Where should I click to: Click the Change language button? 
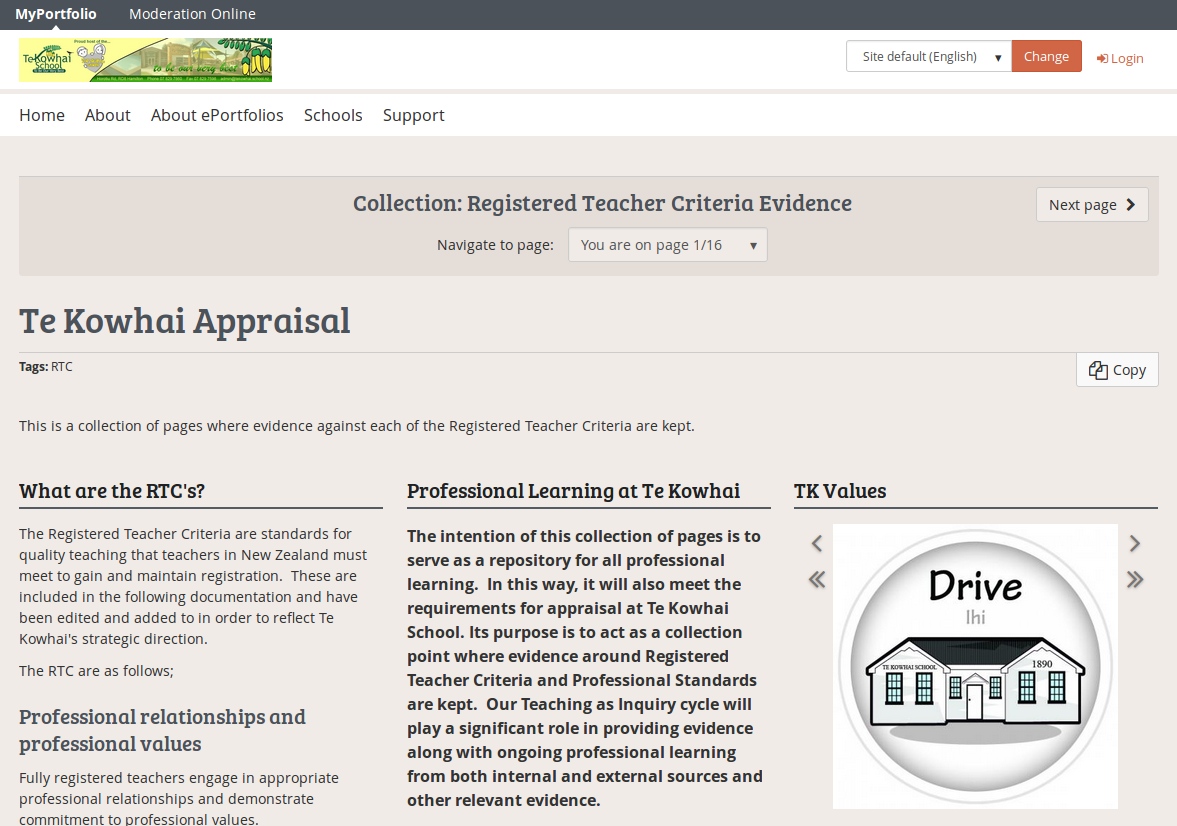(x=1046, y=56)
